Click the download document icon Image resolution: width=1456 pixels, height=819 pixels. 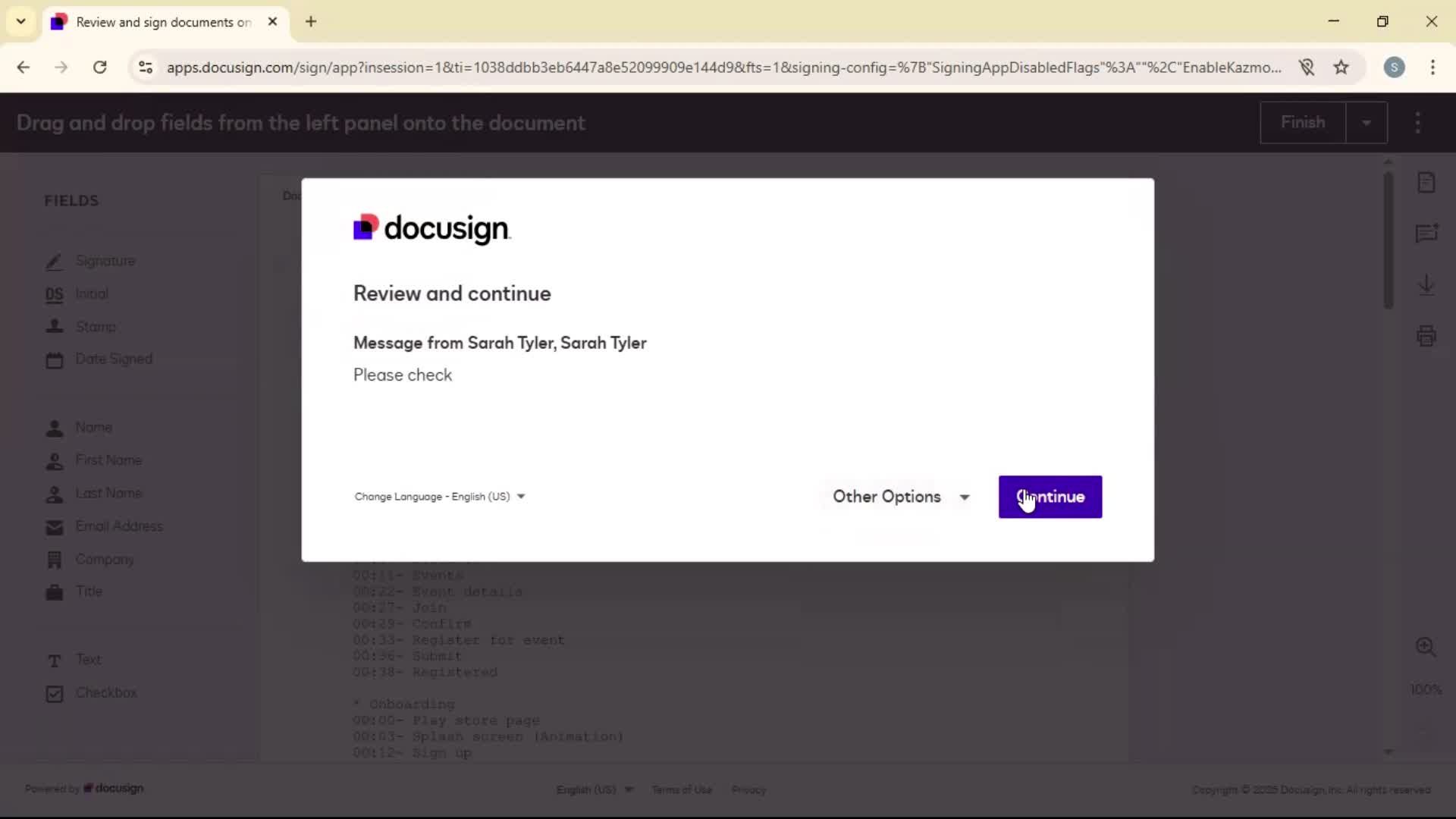coord(1426,285)
